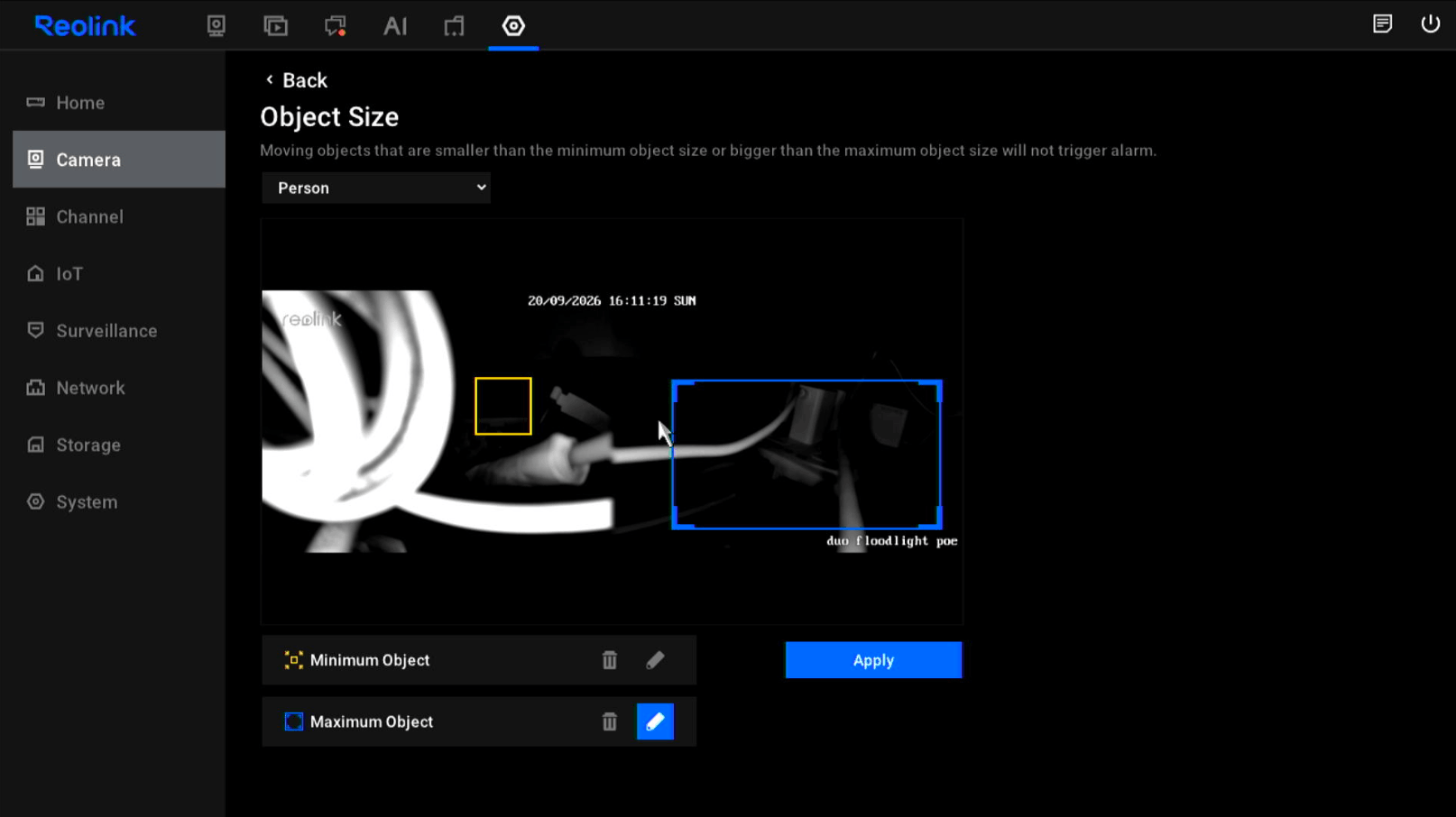
Task: Click the Object Size heading
Action: tap(329, 117)
